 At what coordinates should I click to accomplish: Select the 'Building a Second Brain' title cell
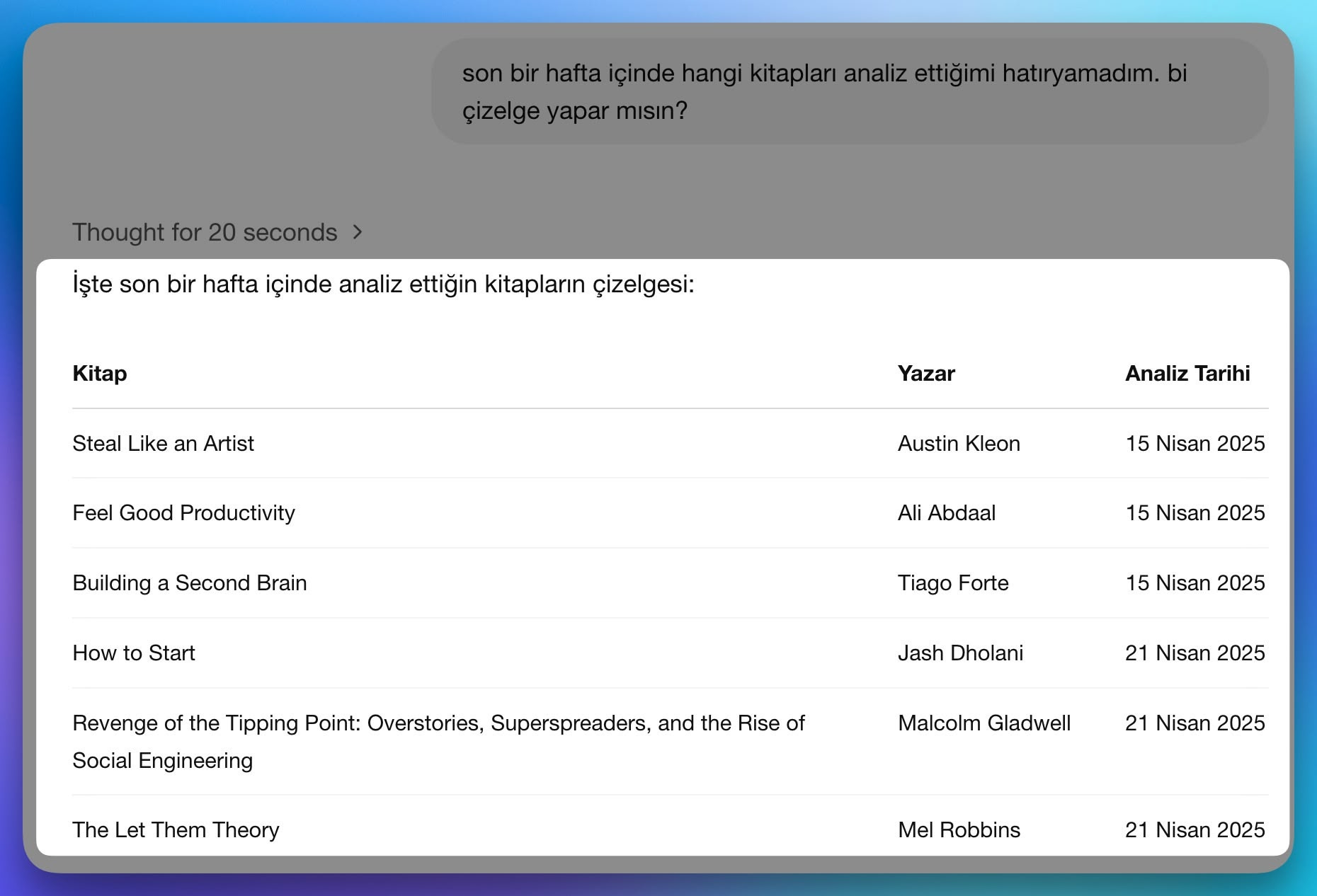click(190, 582)
